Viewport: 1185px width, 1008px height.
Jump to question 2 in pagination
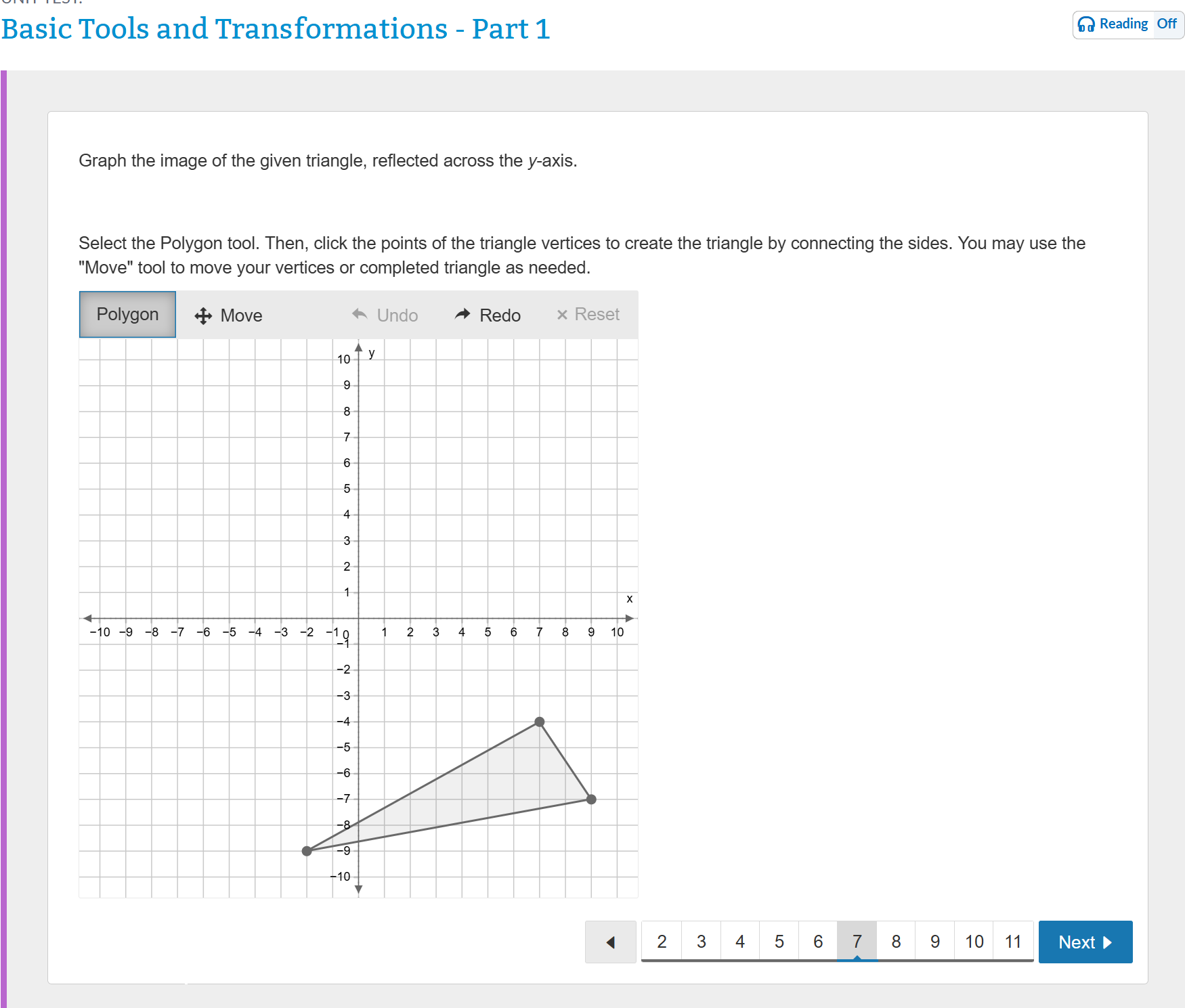pyautogui.click(x=662, y=942)
